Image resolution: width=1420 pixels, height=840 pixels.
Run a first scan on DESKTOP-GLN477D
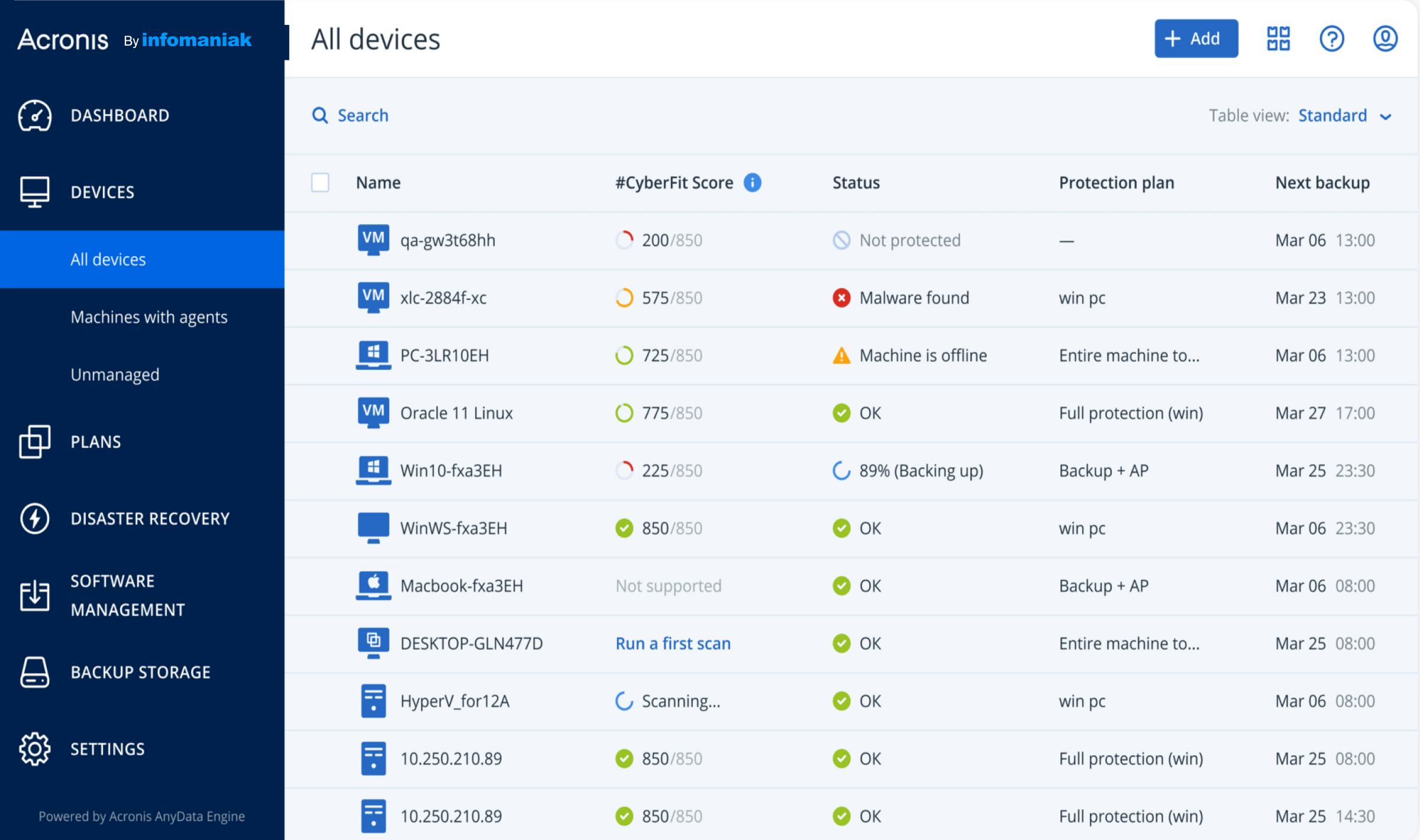[x=673, y=643]
